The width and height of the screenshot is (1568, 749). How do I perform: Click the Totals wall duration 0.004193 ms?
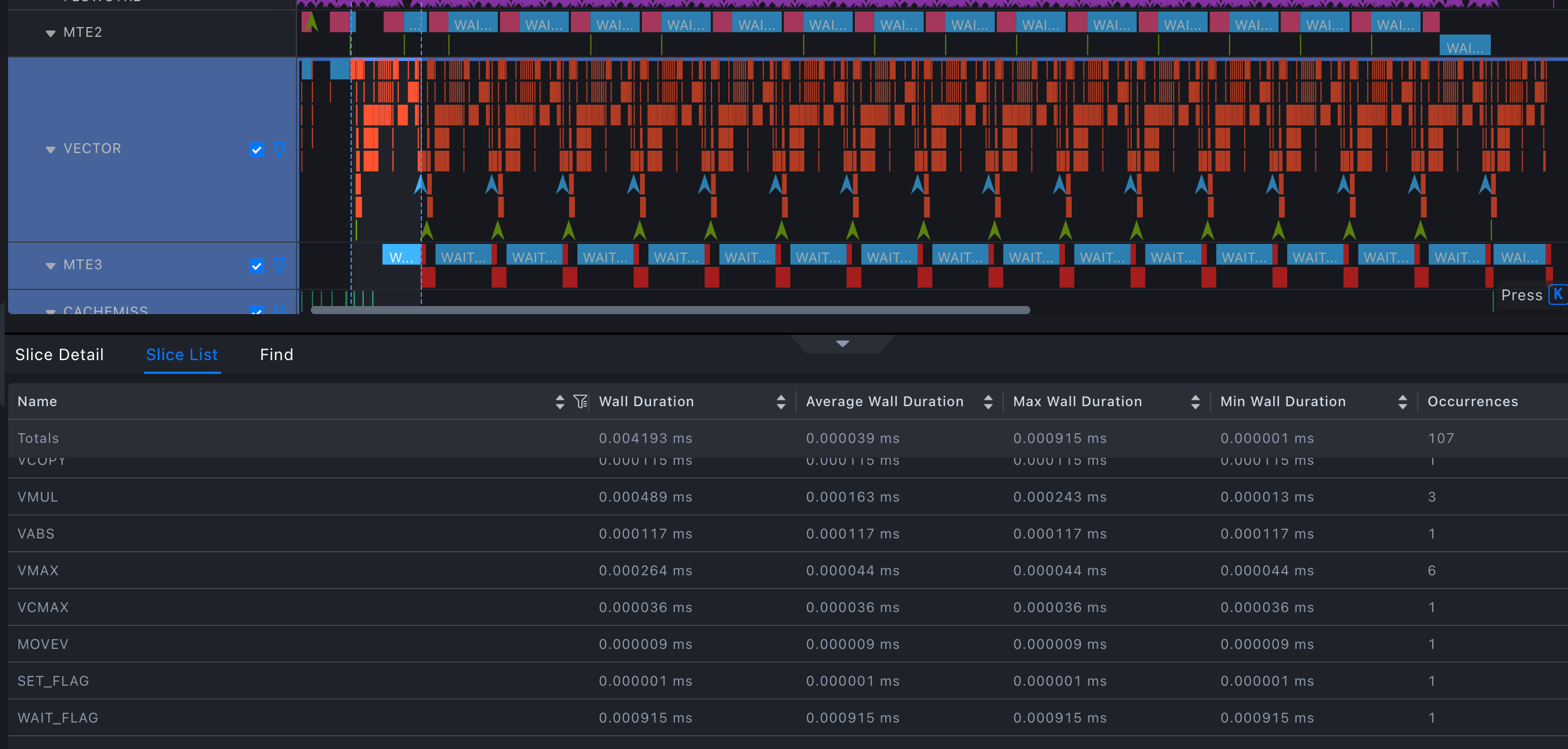coord(645,439)
